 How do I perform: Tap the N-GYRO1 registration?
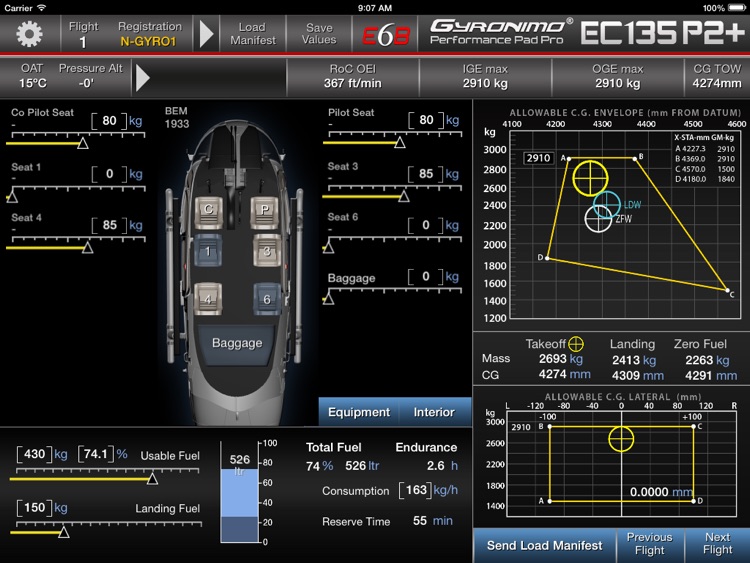click(x=148, y=42)
